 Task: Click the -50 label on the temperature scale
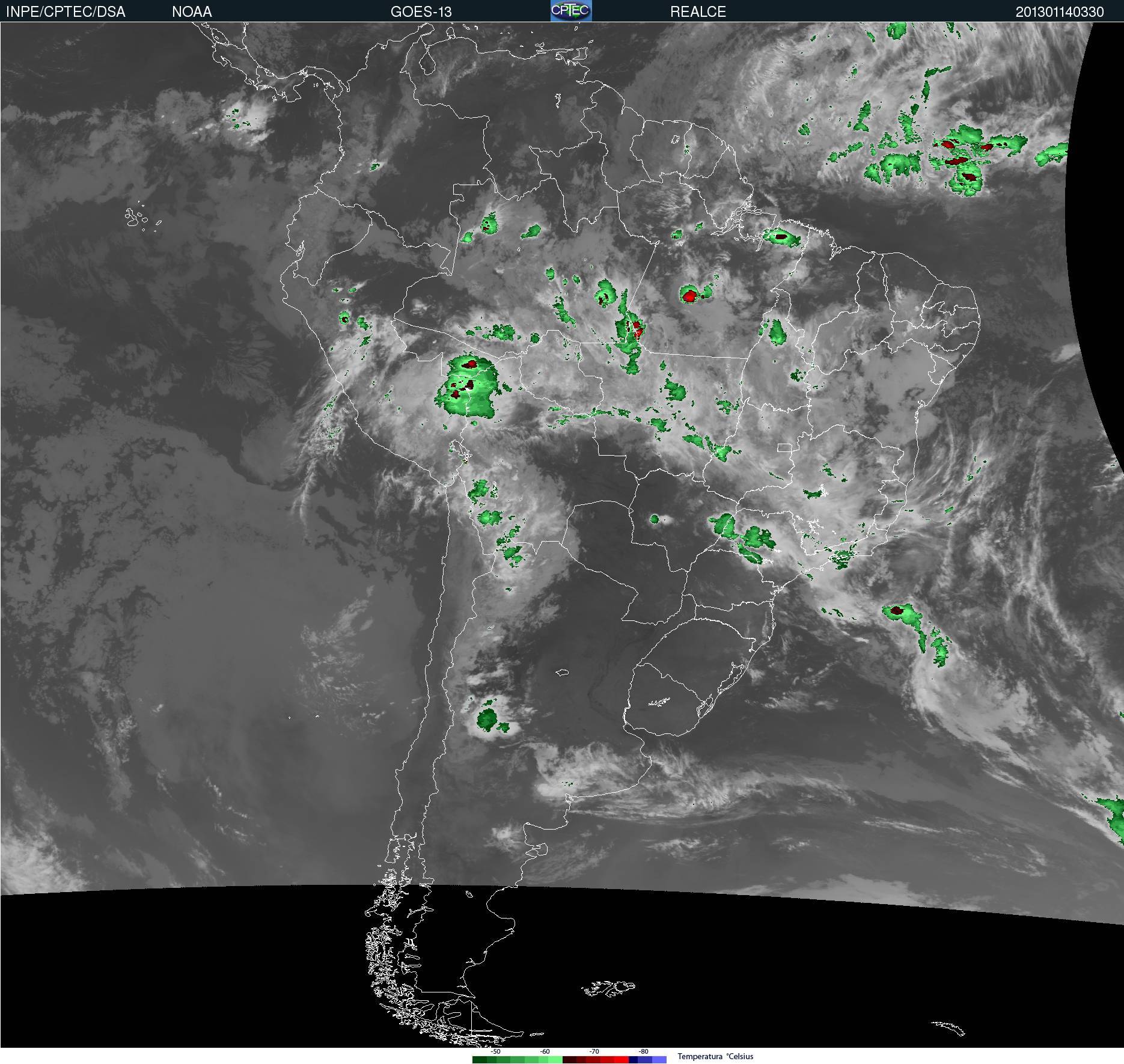[x=495, y=1051]
